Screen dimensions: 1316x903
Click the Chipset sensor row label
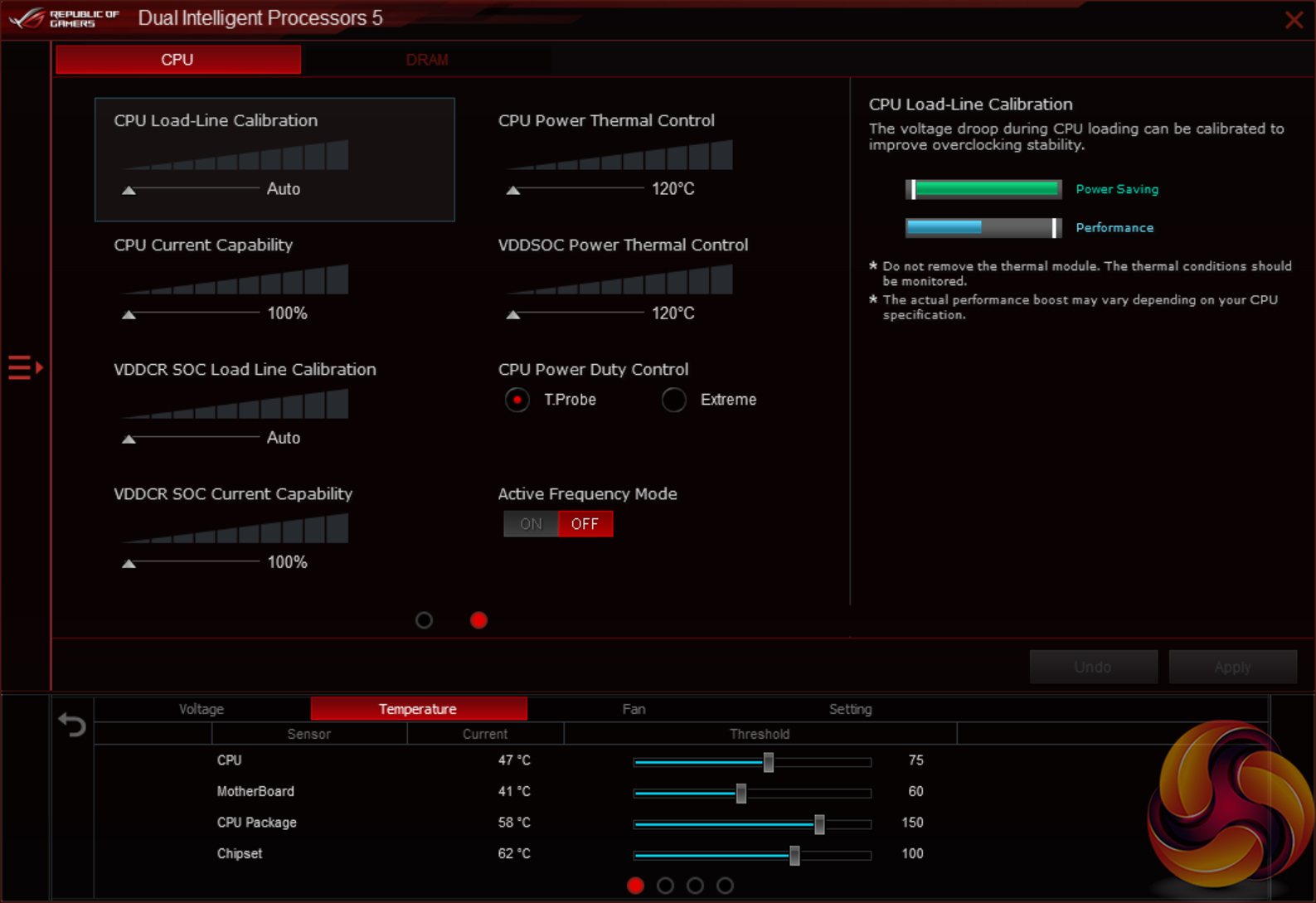click(240, 854)
